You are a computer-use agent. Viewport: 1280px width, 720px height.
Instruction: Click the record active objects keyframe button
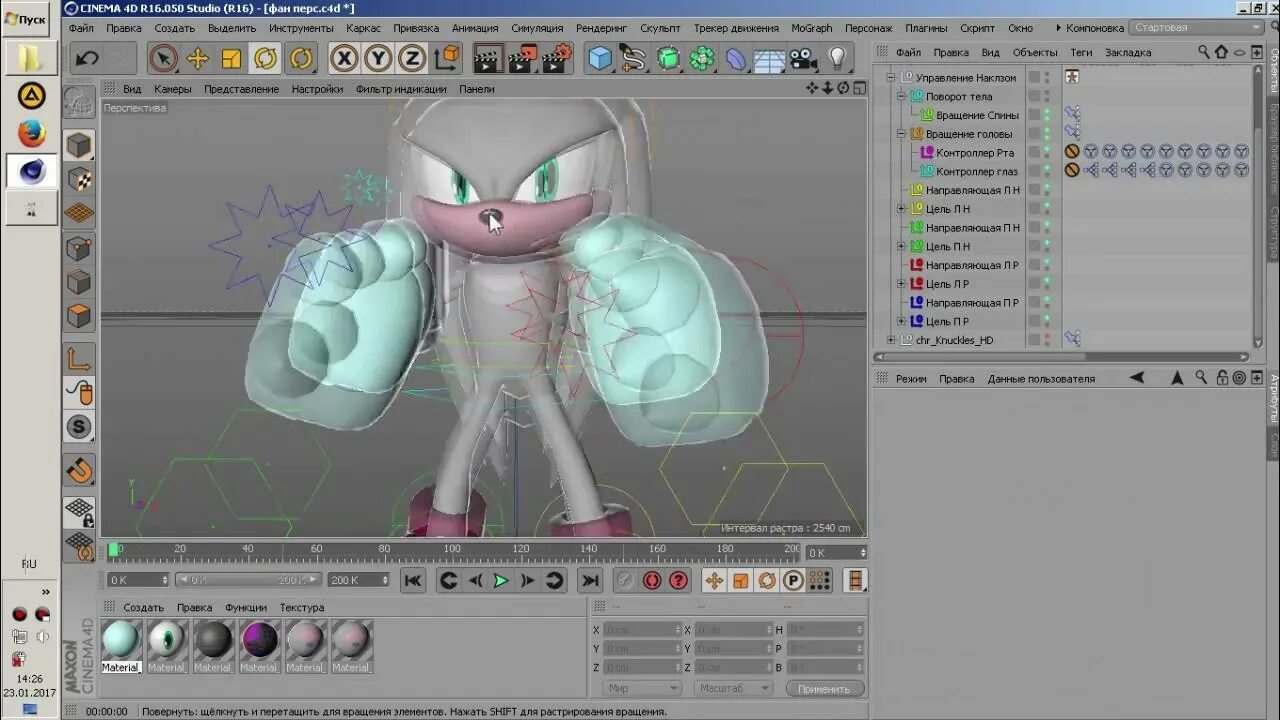(624, 580)
